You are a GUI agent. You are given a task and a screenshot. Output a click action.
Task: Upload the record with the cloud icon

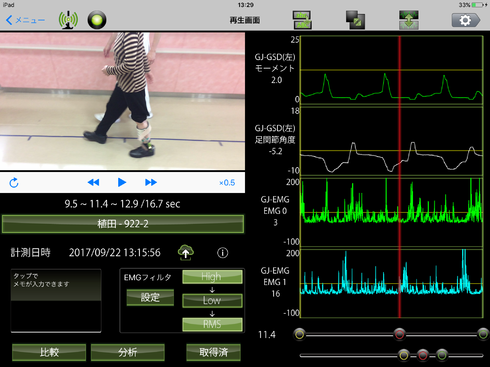pyautogui.click(x=186, y=252)
